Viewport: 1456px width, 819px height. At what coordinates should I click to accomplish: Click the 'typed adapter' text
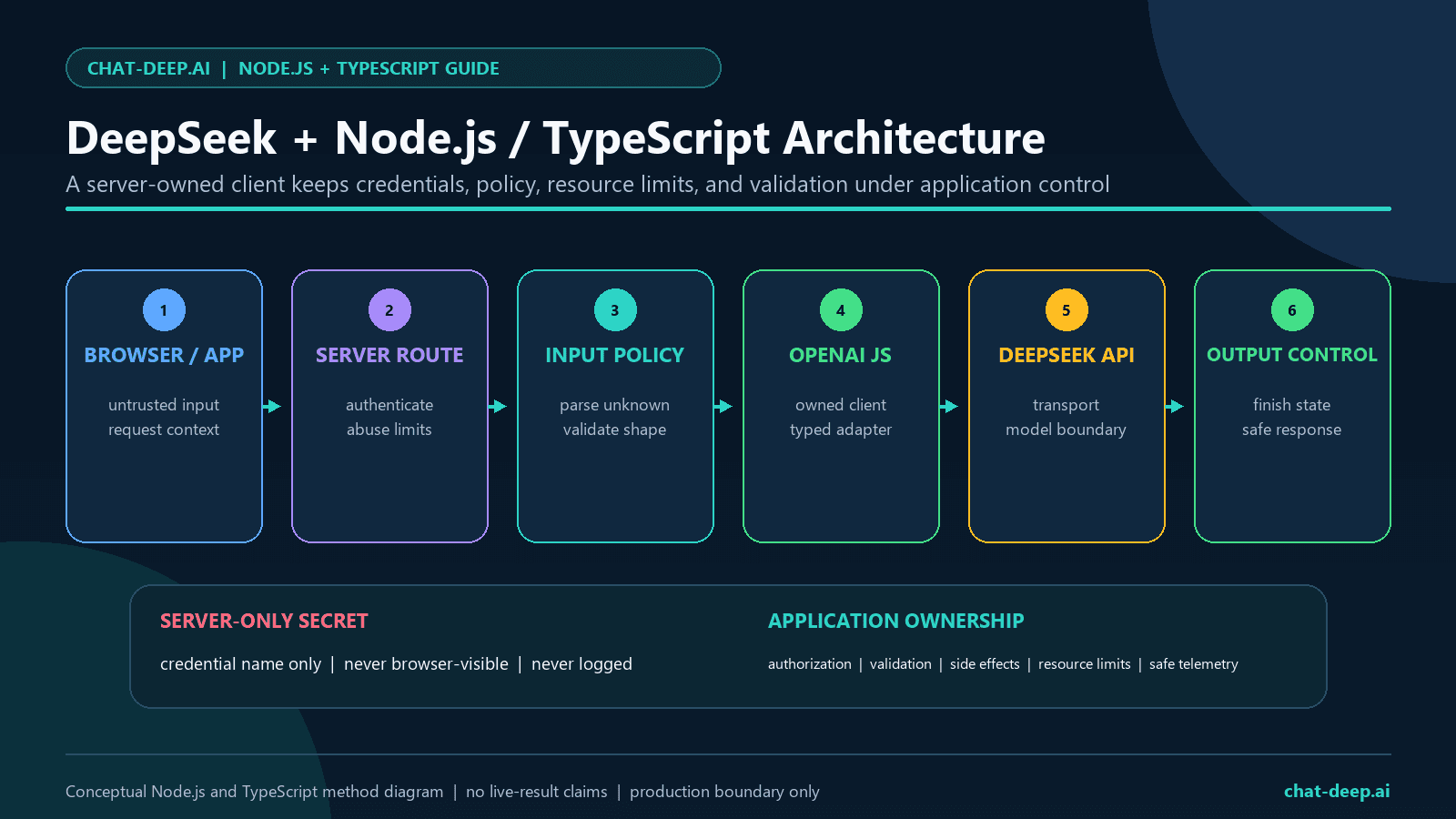point(841,430)
